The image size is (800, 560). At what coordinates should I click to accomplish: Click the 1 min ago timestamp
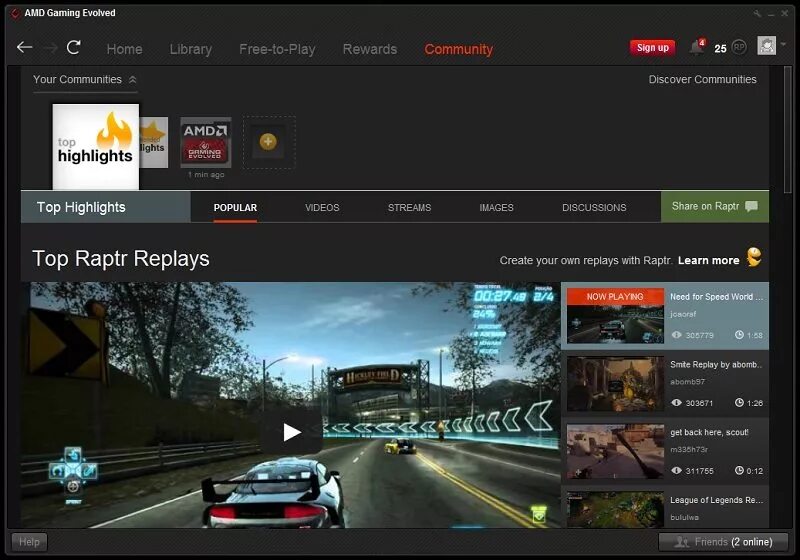206,175
